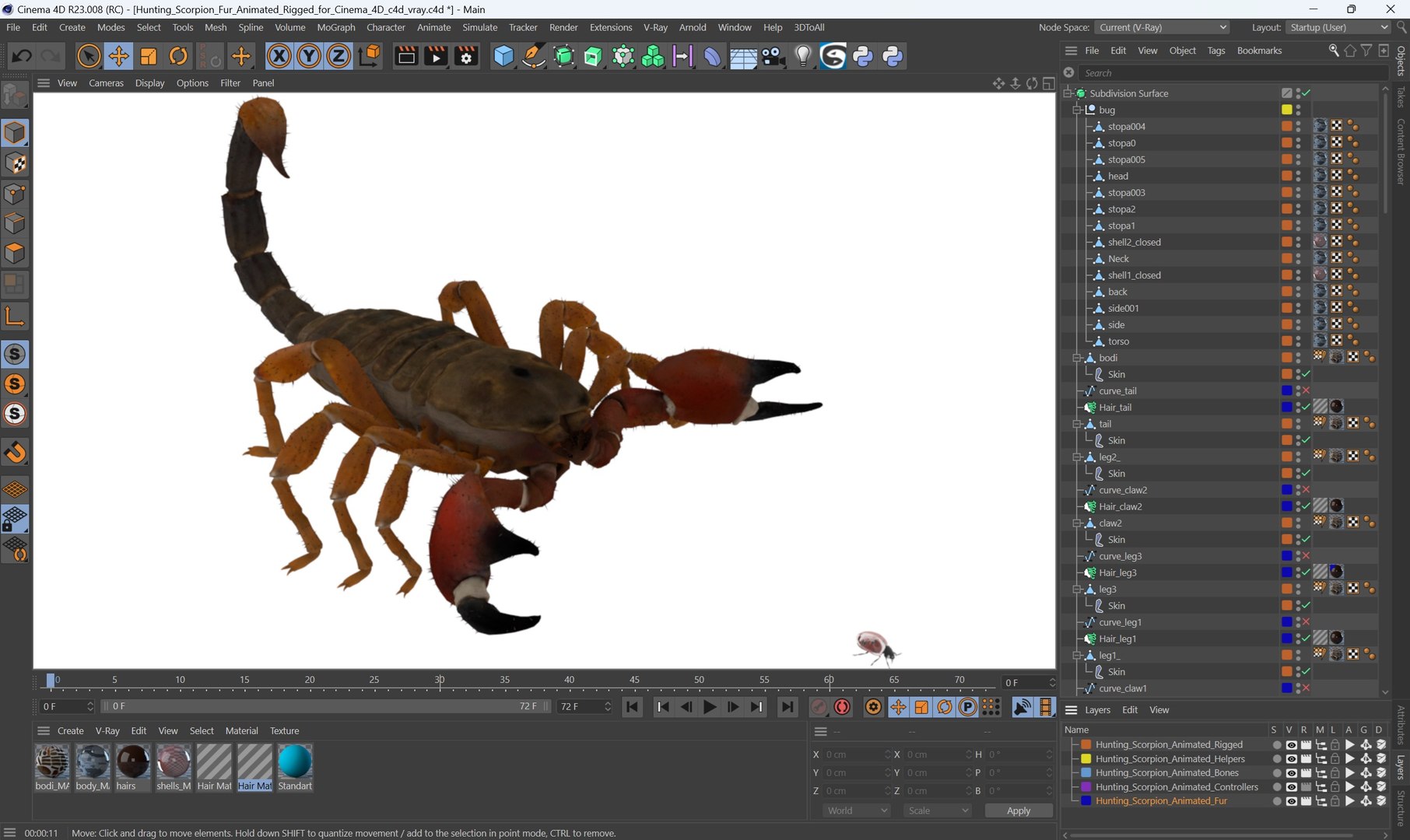The image size is (1410, 840).
Task: Add a Camera object icon
Action: [x=773, y=56]
